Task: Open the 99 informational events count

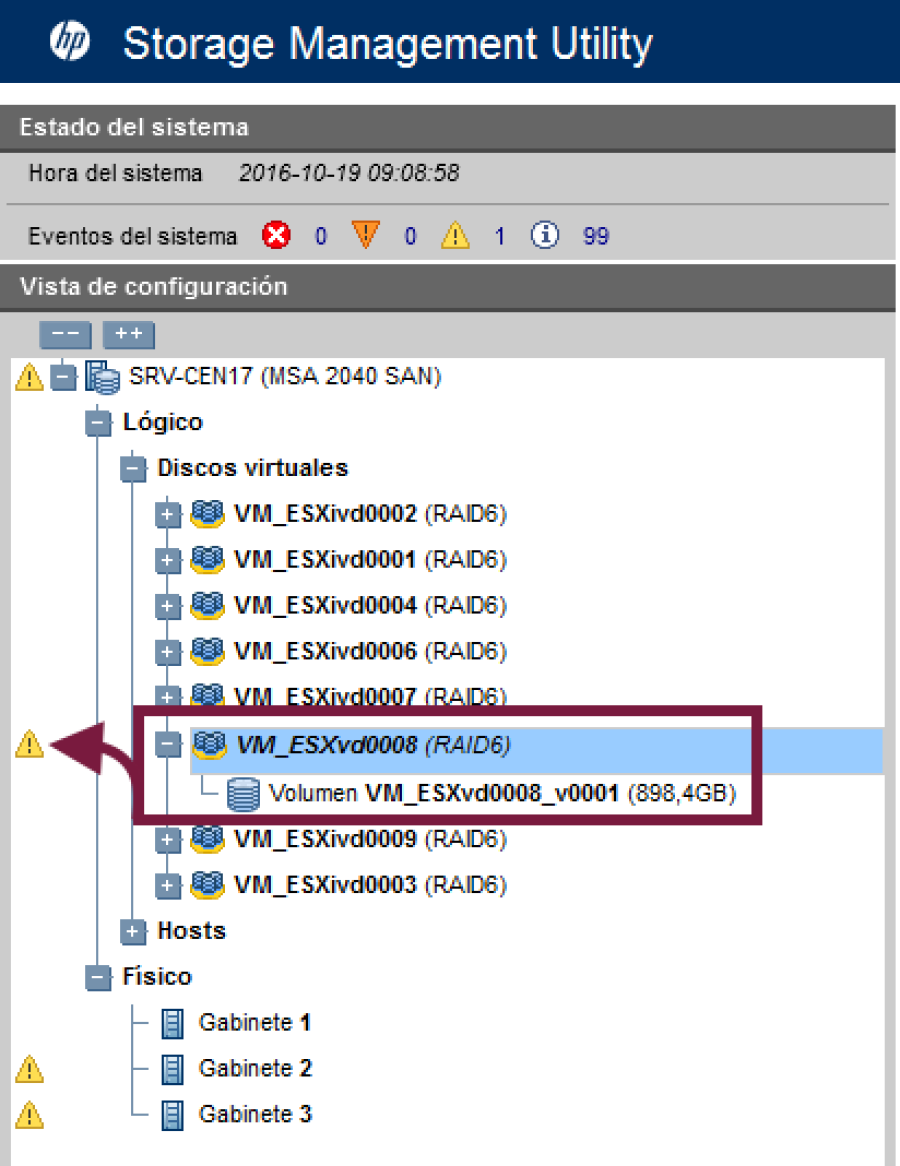Action: [x=595, y=236]
